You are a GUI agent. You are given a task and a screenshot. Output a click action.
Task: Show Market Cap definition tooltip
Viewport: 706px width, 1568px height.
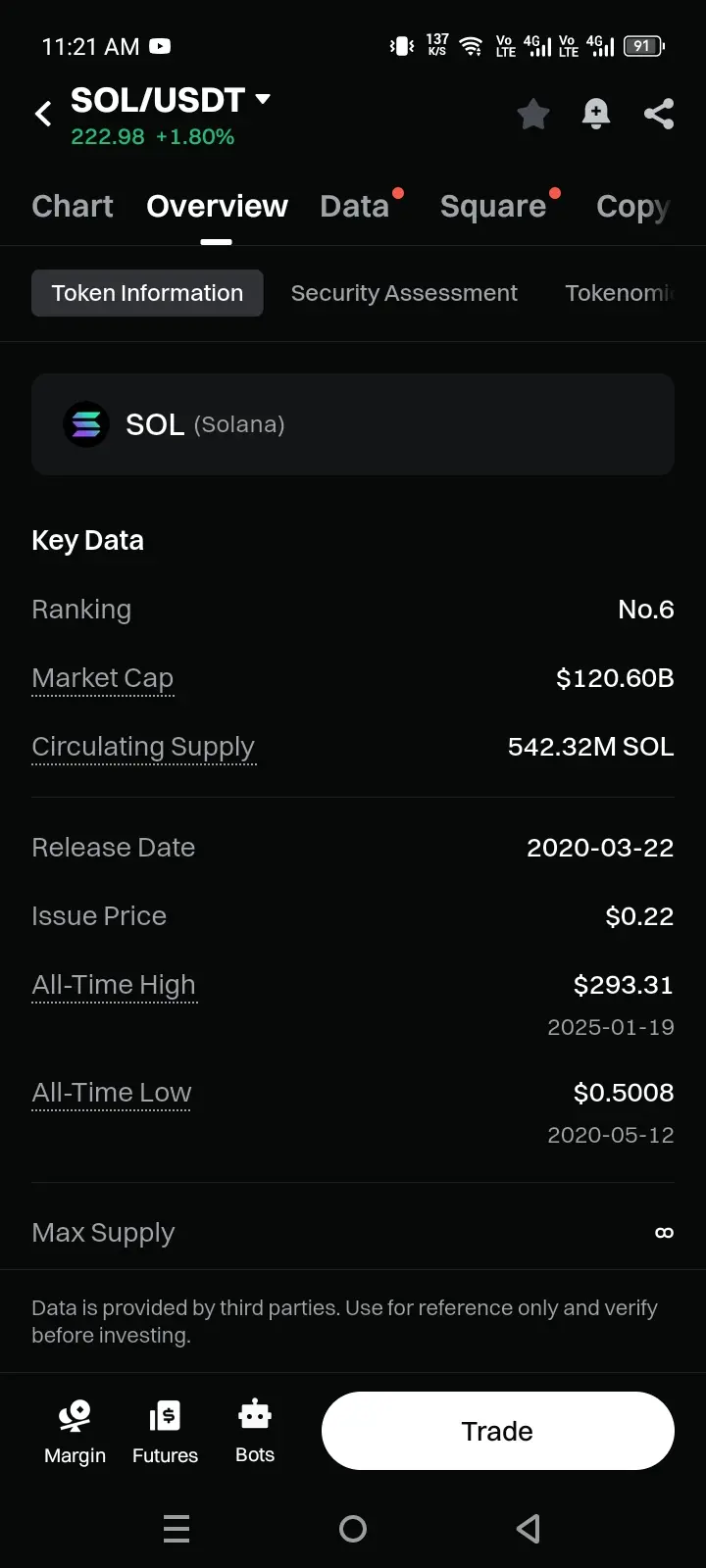[x=103, y=678]
